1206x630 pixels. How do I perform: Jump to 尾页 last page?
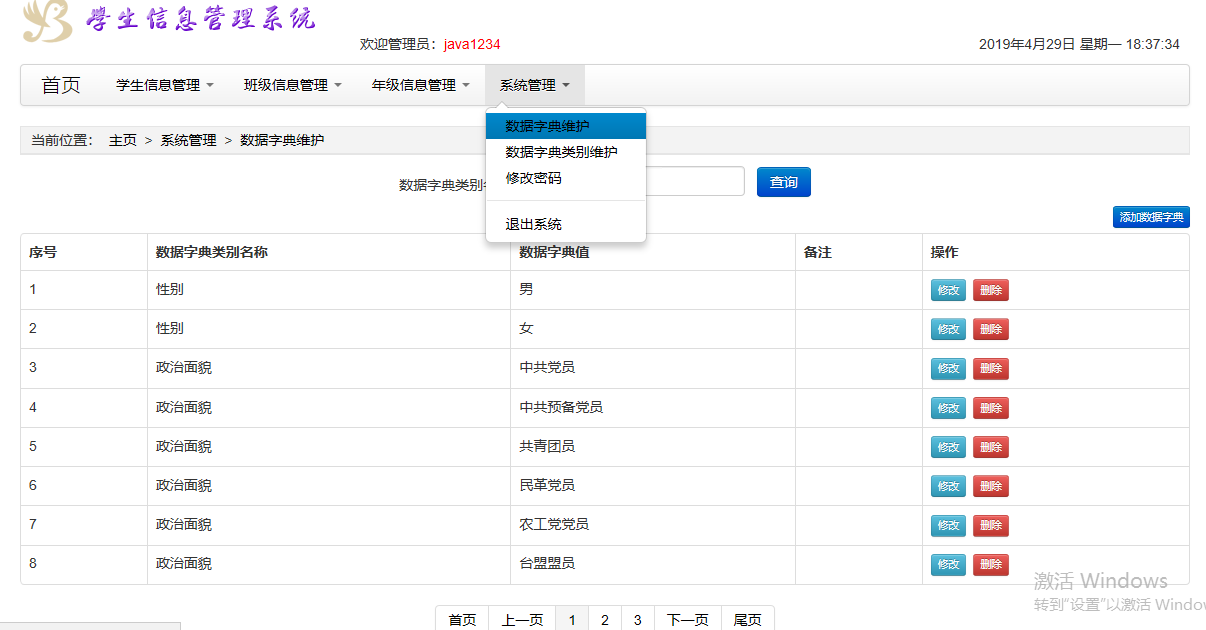[x=748, y=620]
